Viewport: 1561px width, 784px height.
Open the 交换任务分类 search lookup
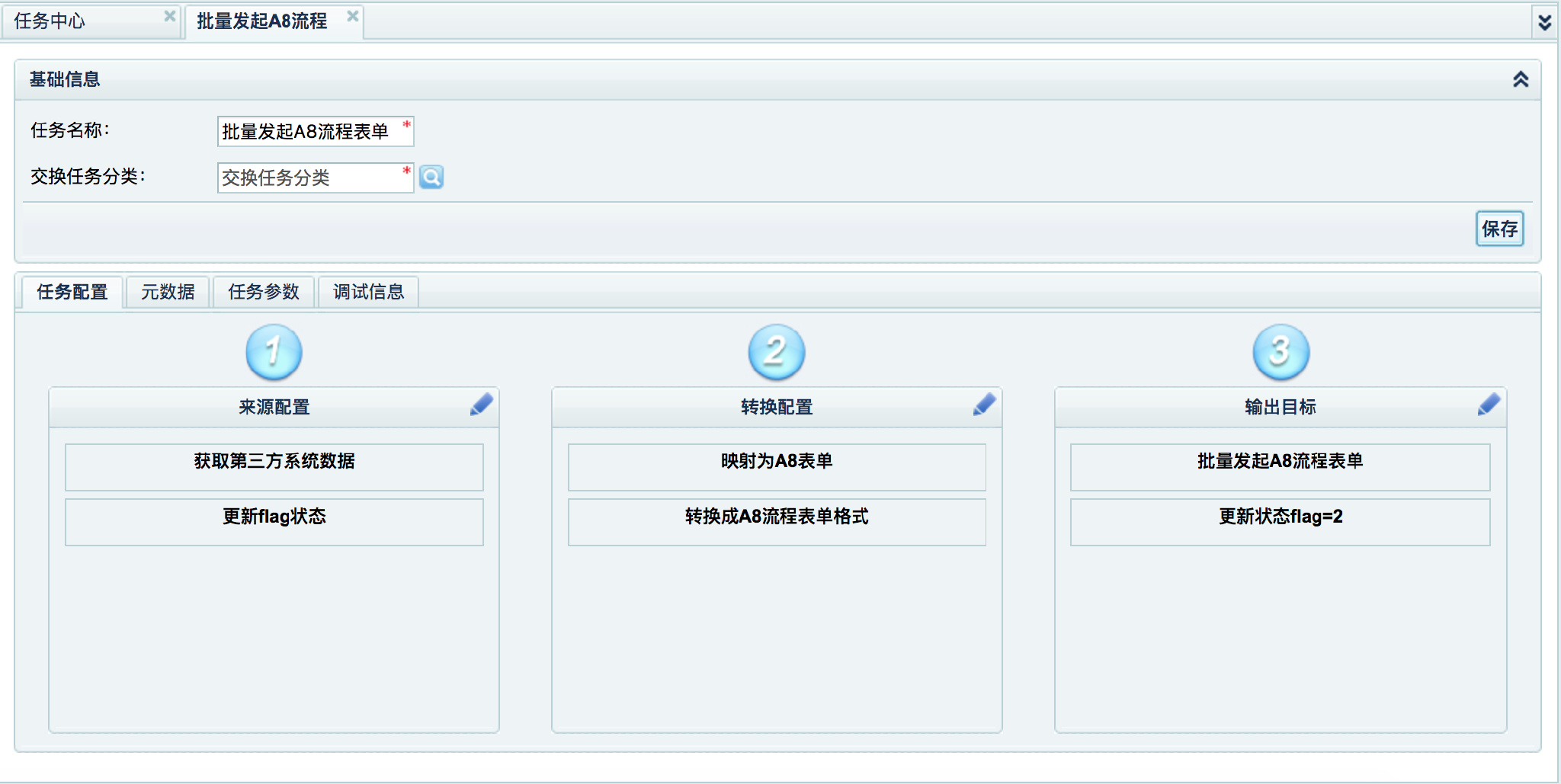431,178
